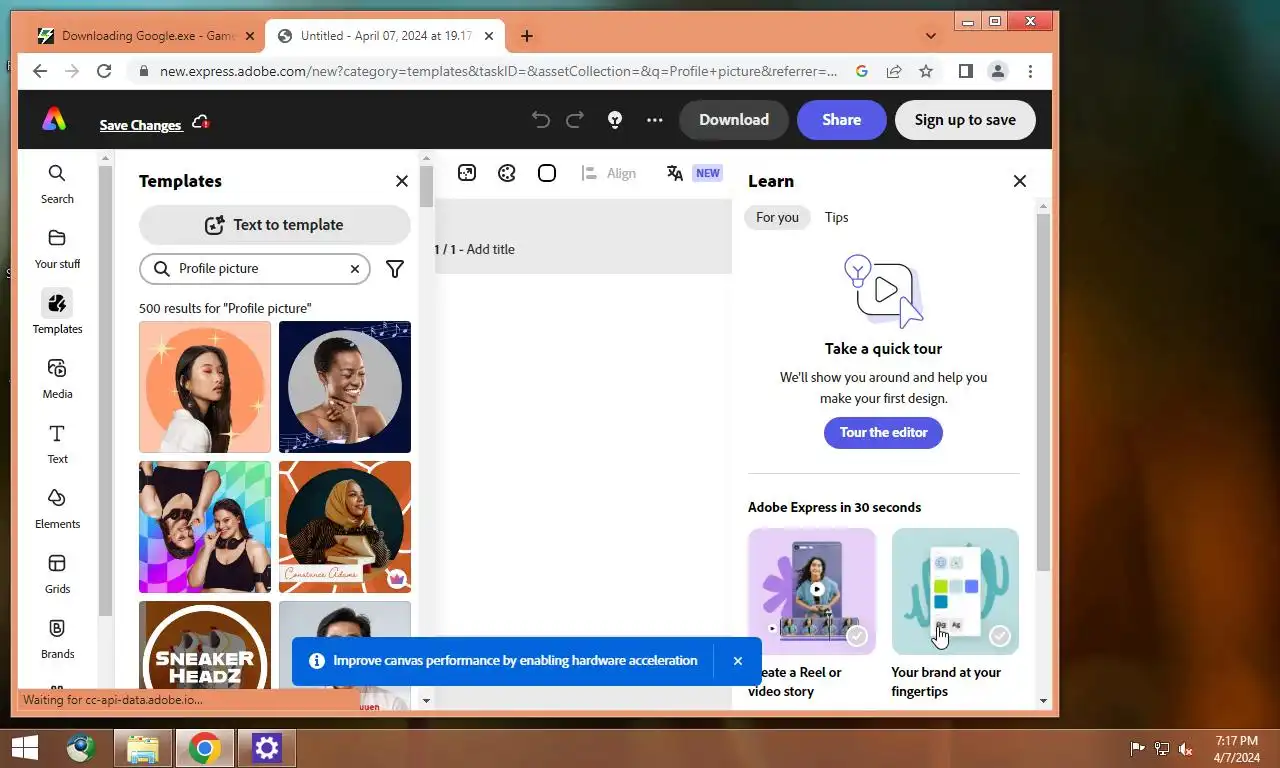Dismiss the hardware acceleration notification
The image size is (1280, 768).
click(x=738, y=661)
